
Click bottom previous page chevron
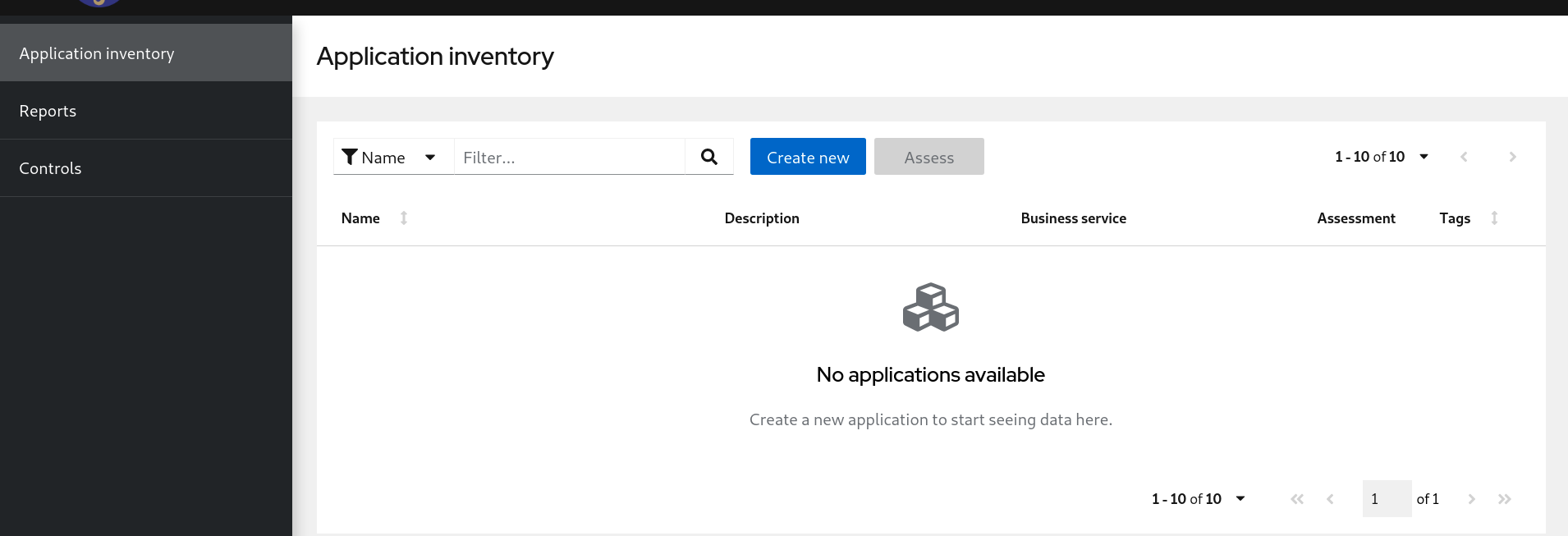1330,499
